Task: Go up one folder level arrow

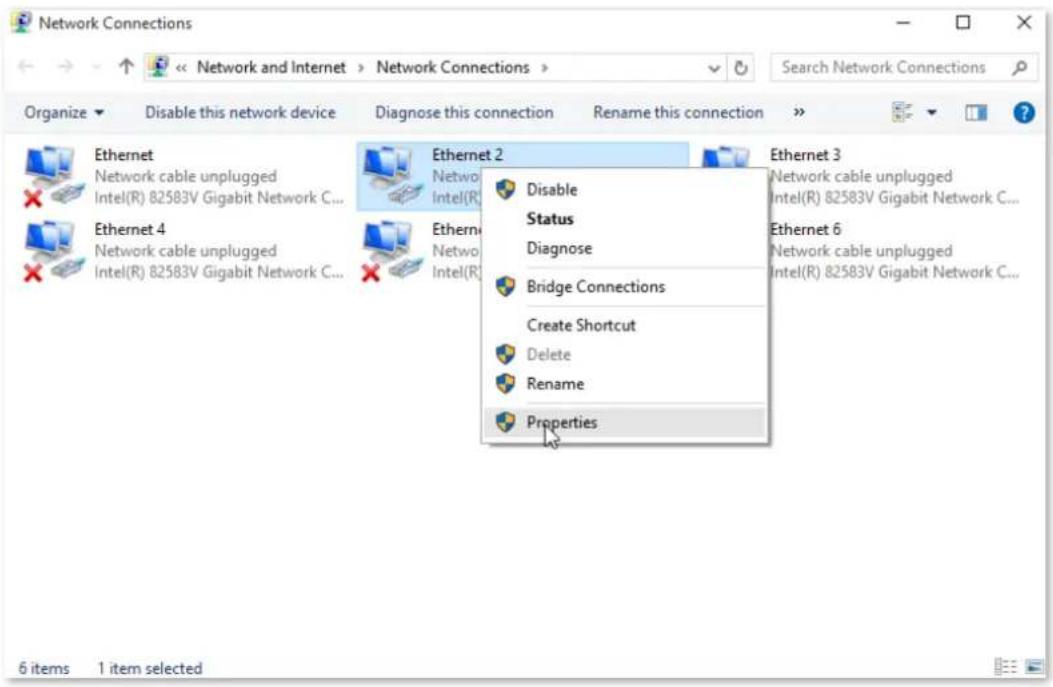Action: coord(126,66)
